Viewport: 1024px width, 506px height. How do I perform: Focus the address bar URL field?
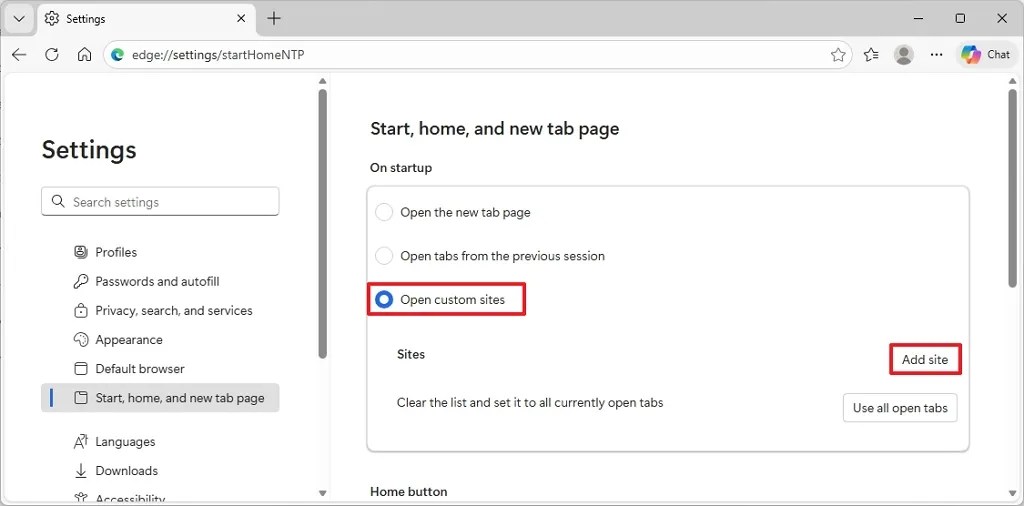pyautogui.click(x=477, y=55)
